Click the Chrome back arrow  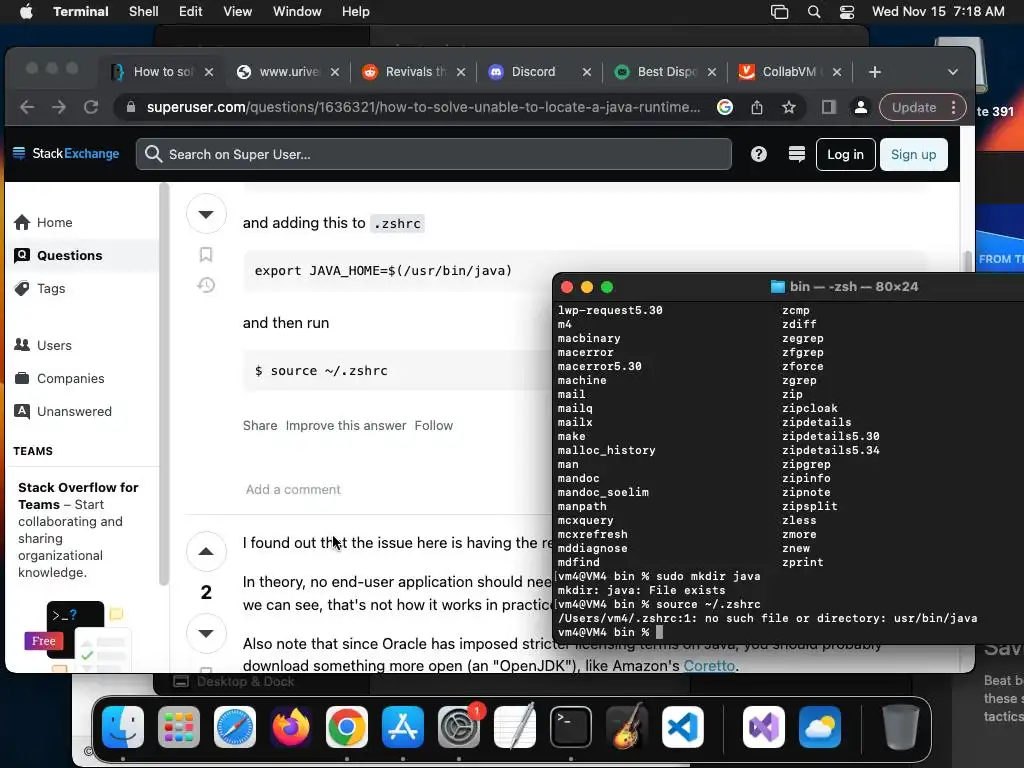(27, 107)
